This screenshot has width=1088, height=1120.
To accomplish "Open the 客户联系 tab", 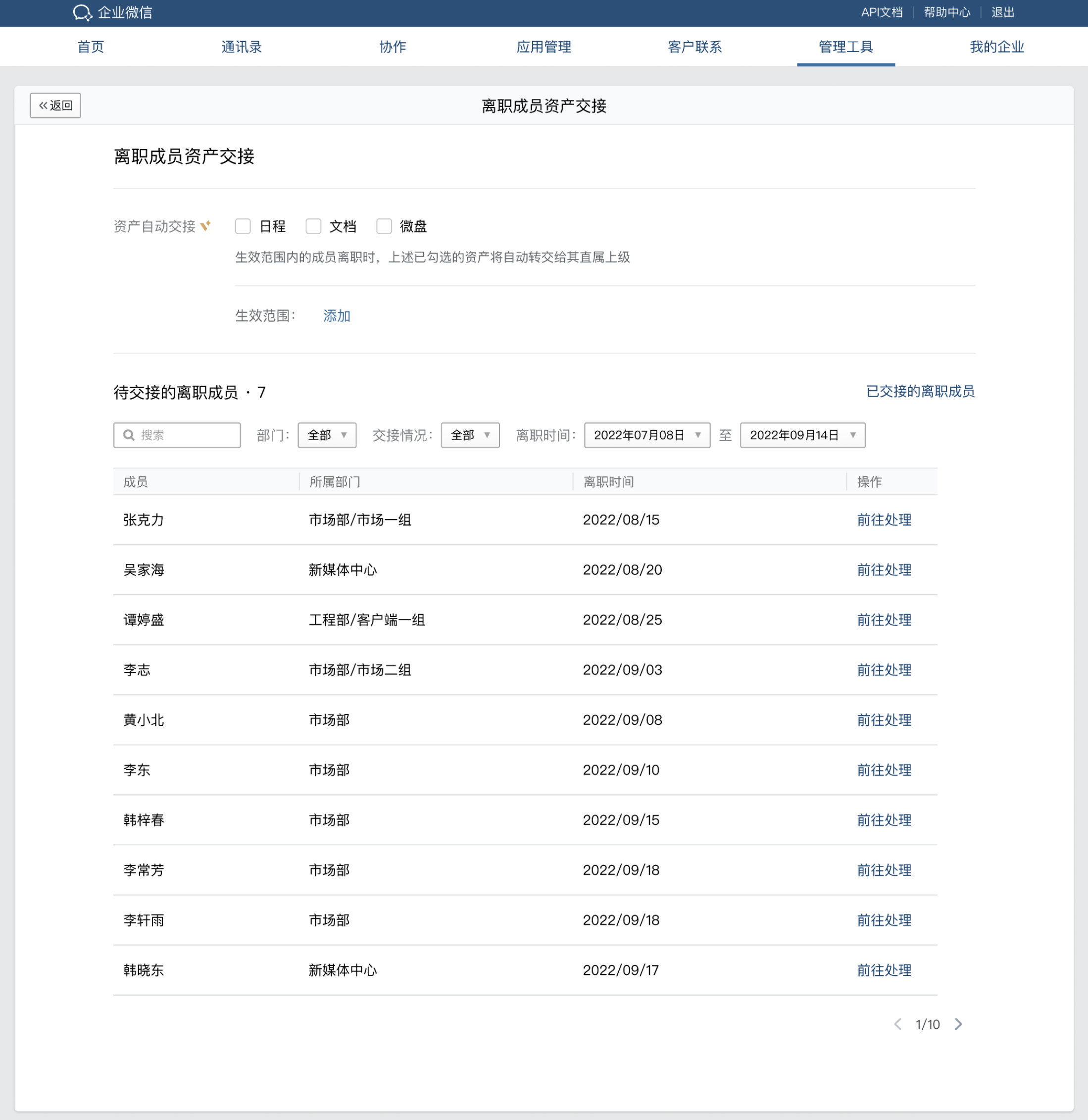I will (x=694, y=47).
